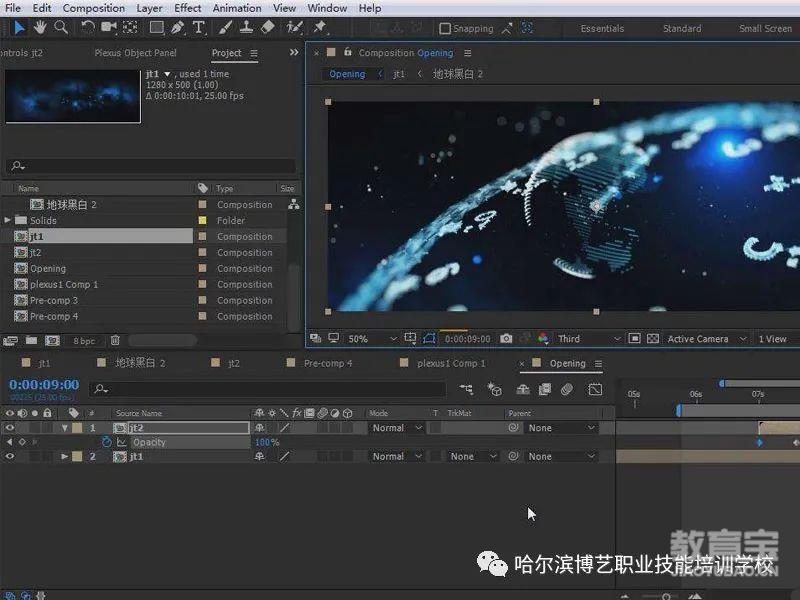The height and width of the screenshot is (600, 800).
Task: Click the delete trash icon in Project panel
Action: tap(115, 340)
